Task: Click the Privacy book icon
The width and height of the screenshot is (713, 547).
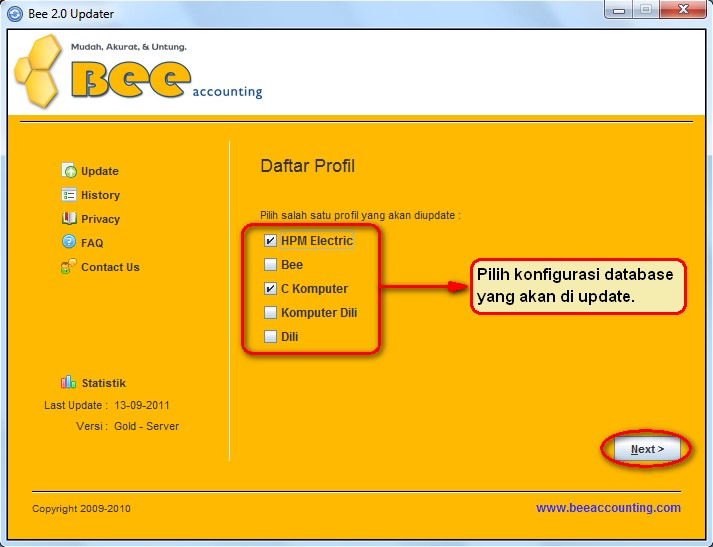Action: click(x=69, y=219)
